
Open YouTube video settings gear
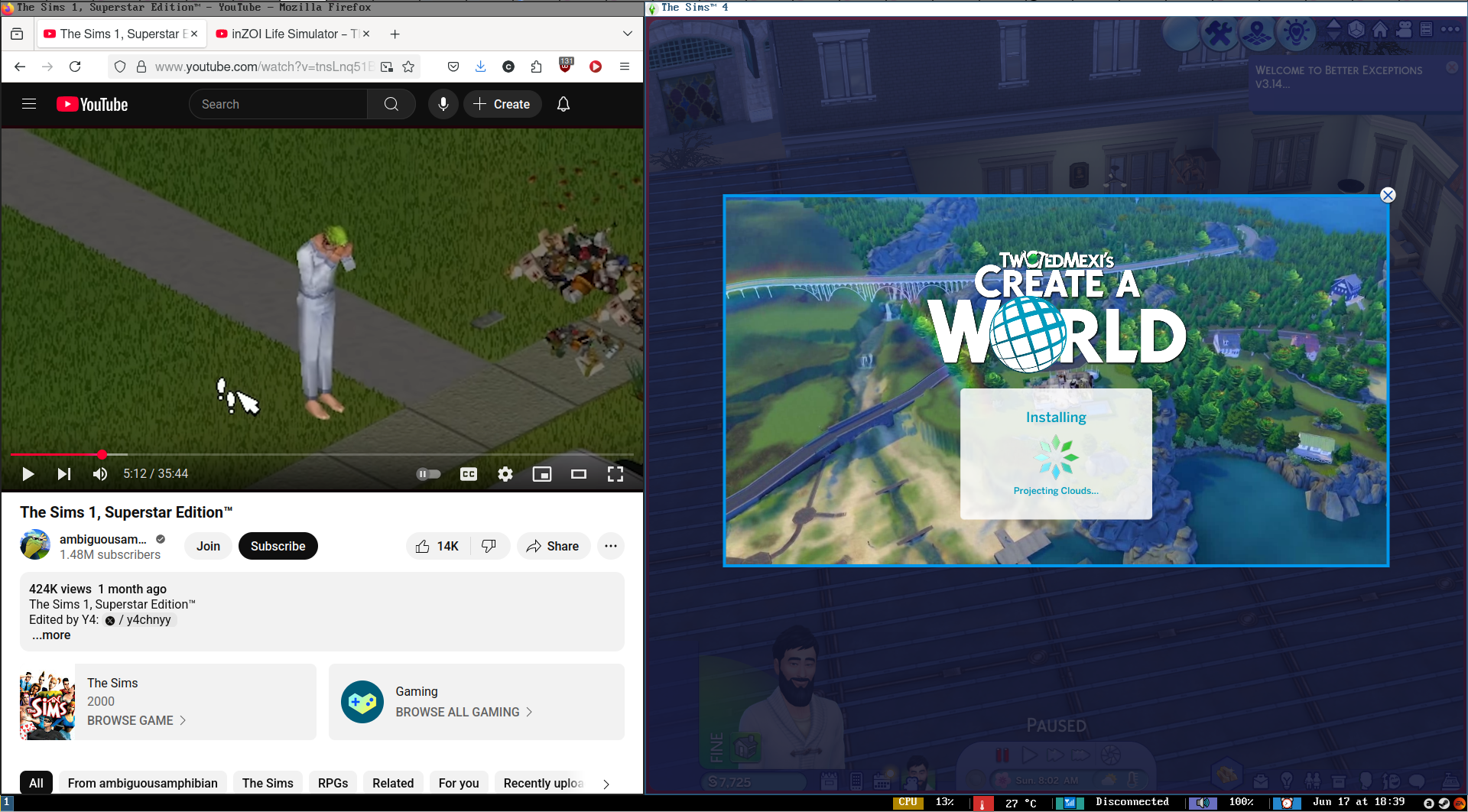[x=505, y=474]
